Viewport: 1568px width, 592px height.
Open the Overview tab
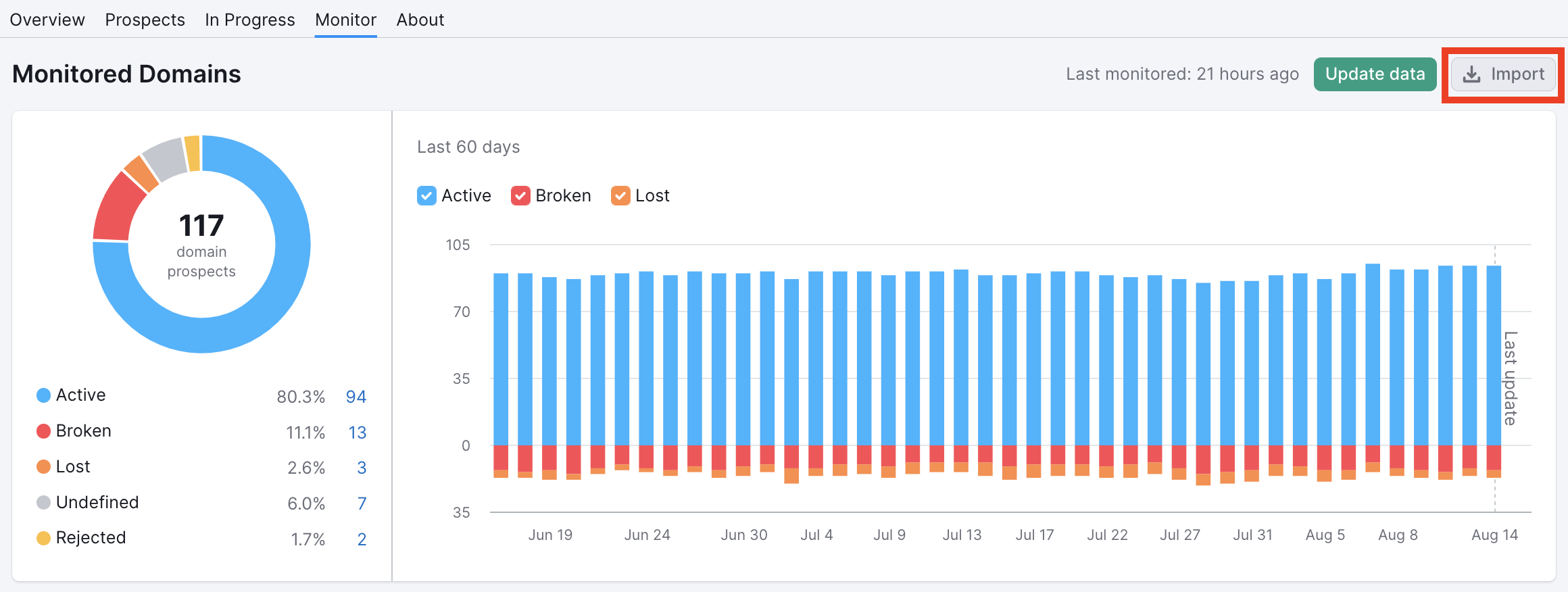pos(47,20)
